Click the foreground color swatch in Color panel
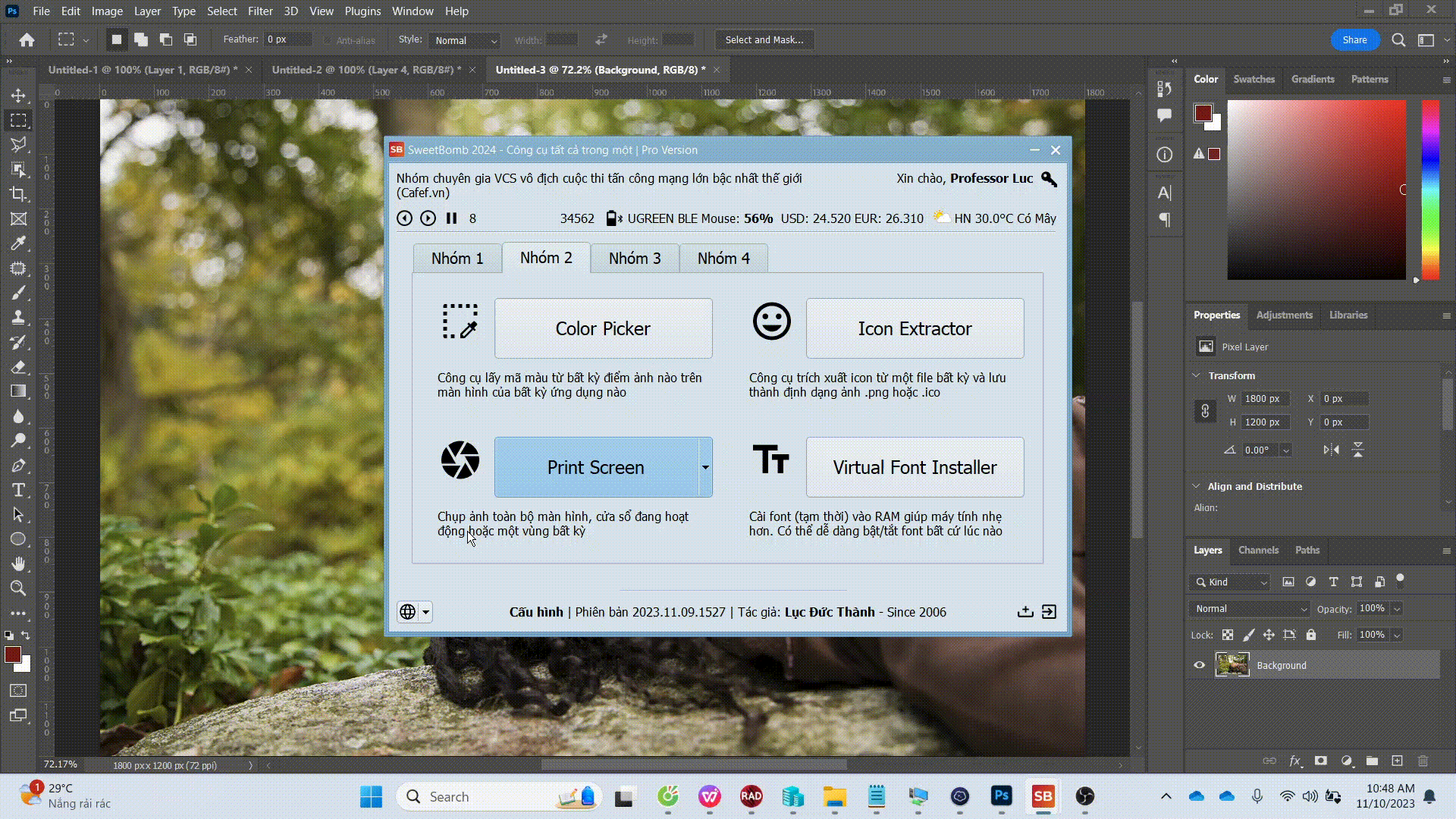The width and height of the screenshot is (1456, 819). 1202,113
